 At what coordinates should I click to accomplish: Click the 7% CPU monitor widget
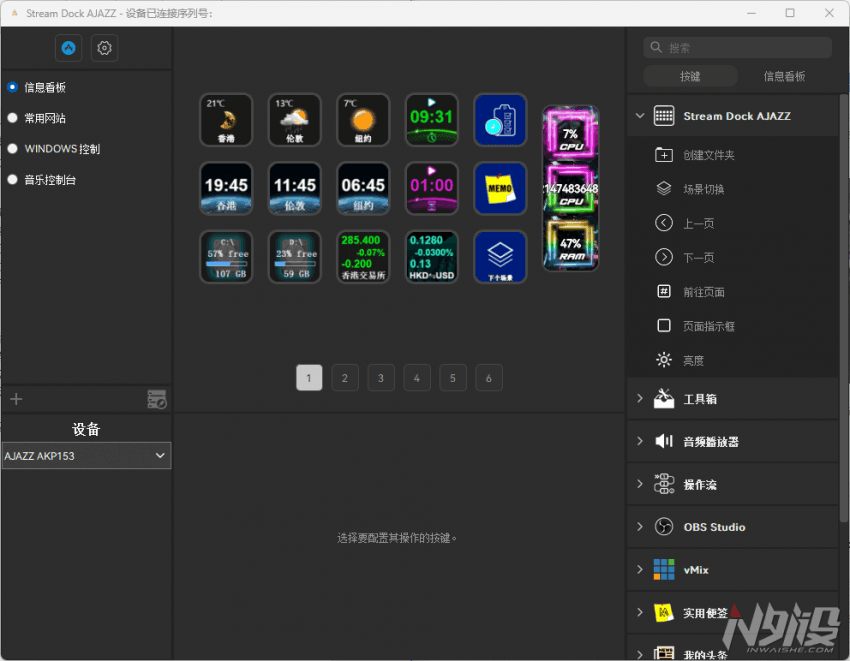click(570, 133)
